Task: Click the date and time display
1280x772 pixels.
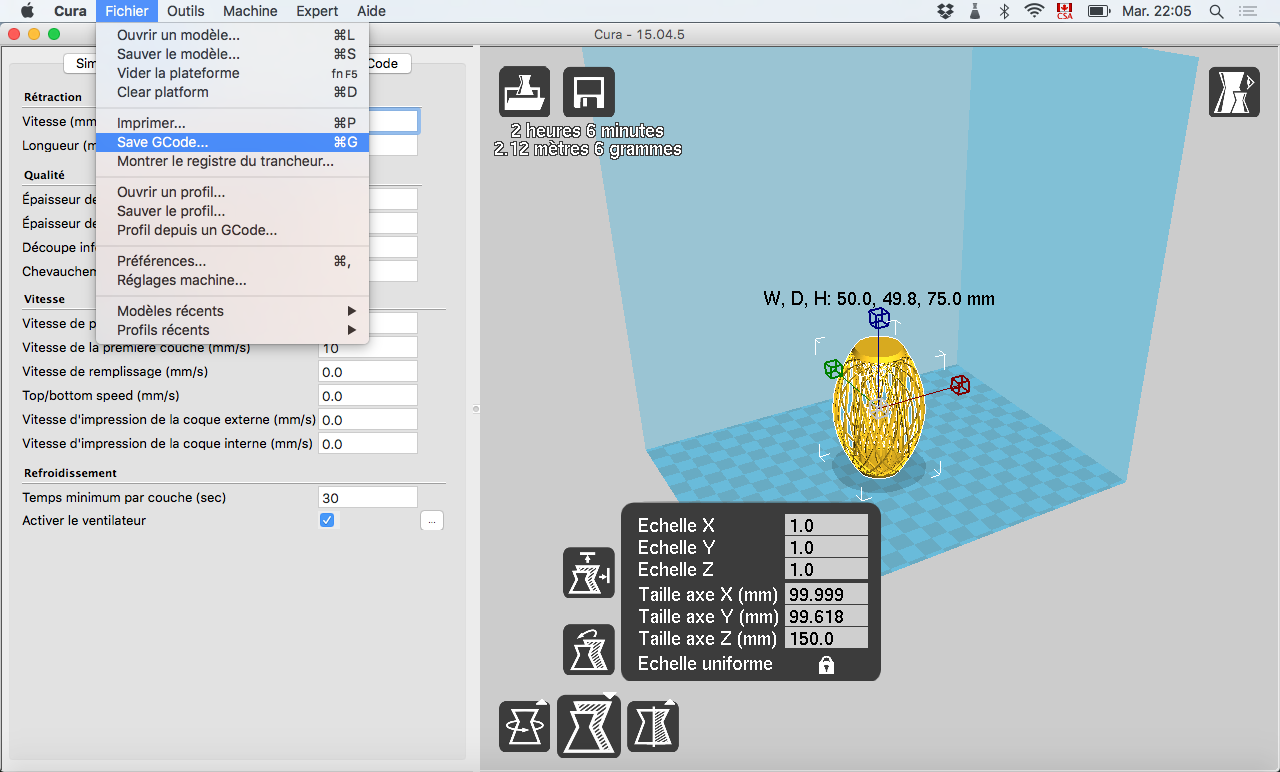Action: [1156, 11]
